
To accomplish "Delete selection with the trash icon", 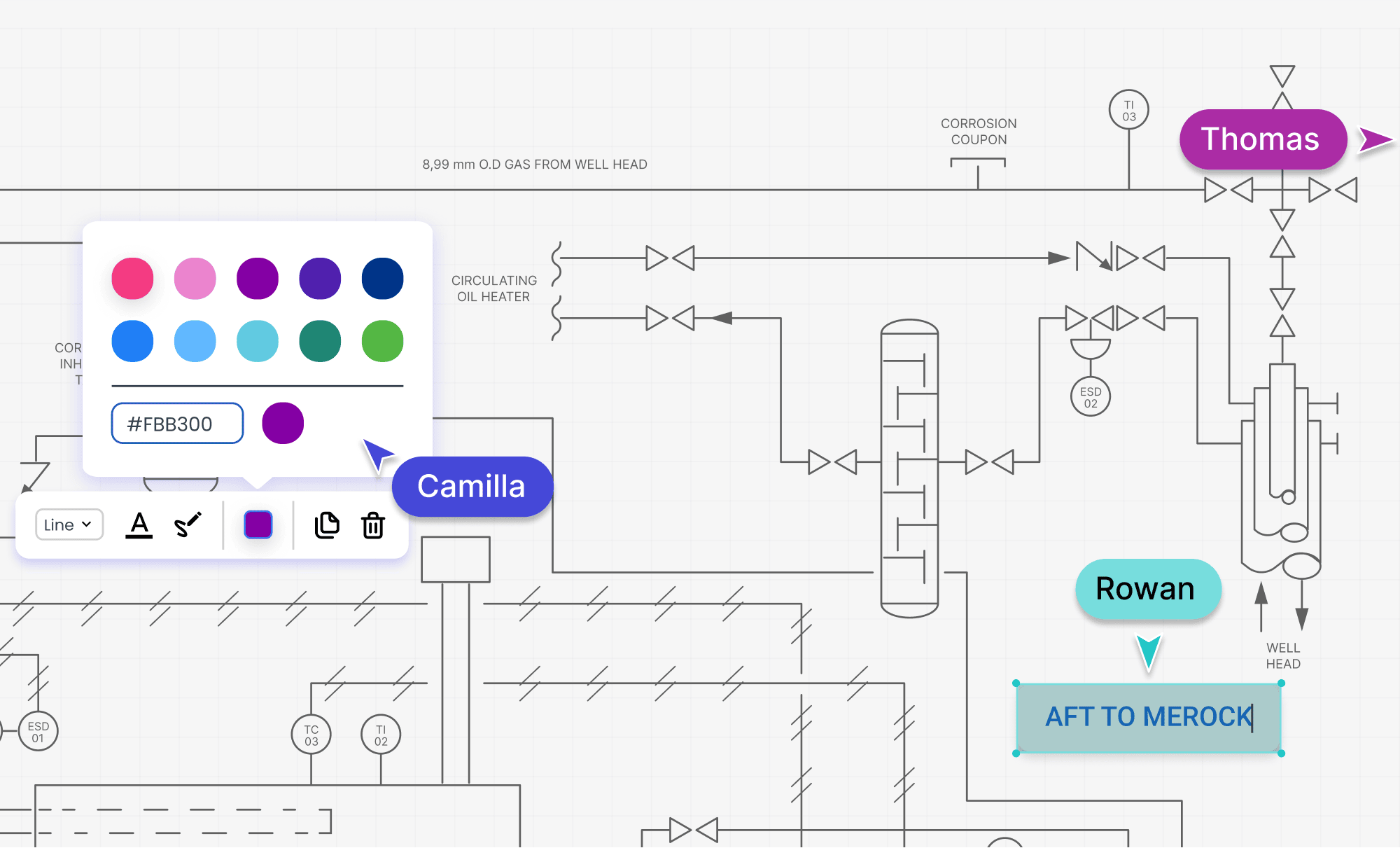I will coord(373,524).
